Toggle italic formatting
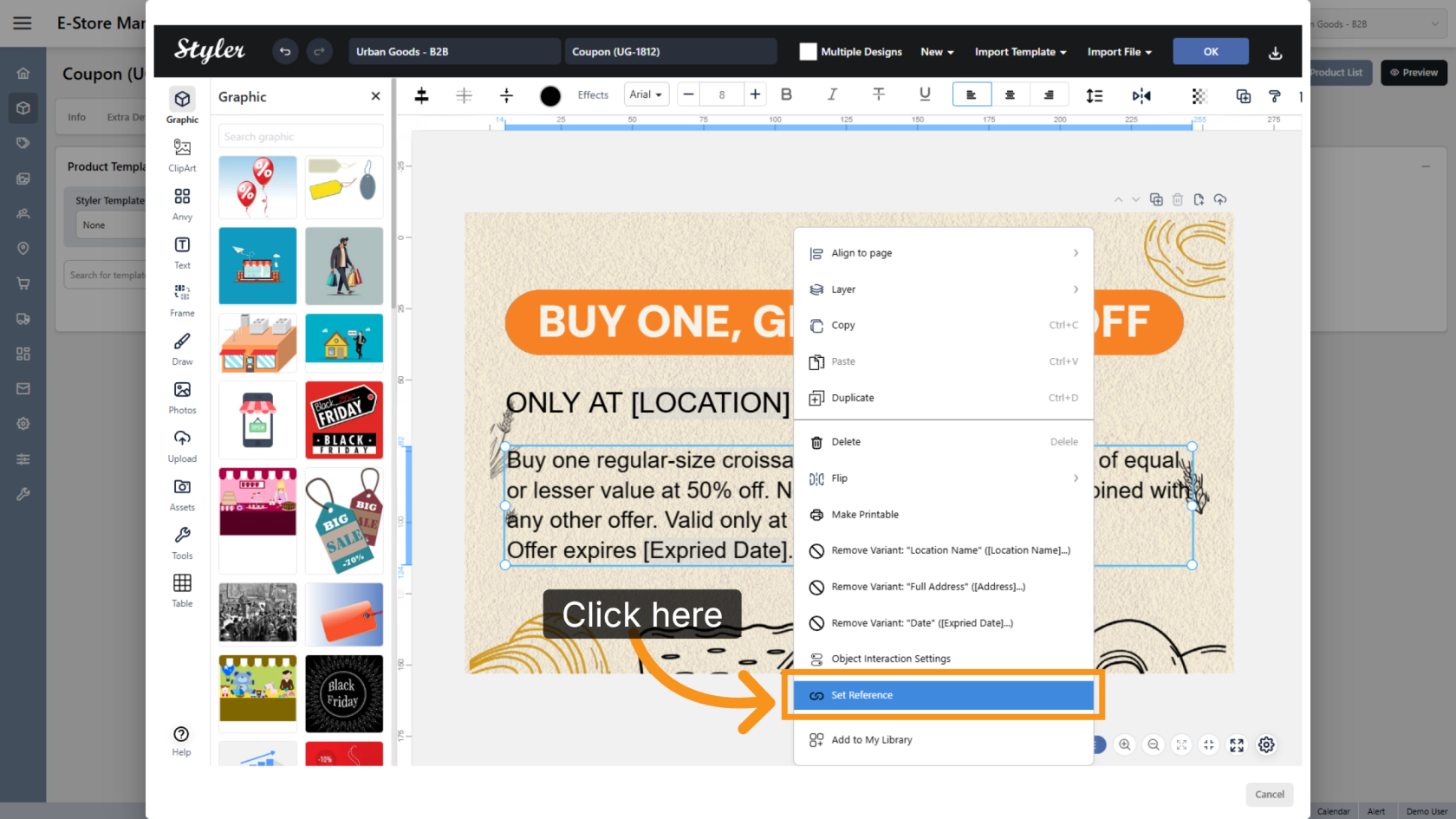Viewport: 1456px width, 819px height. 832,94
